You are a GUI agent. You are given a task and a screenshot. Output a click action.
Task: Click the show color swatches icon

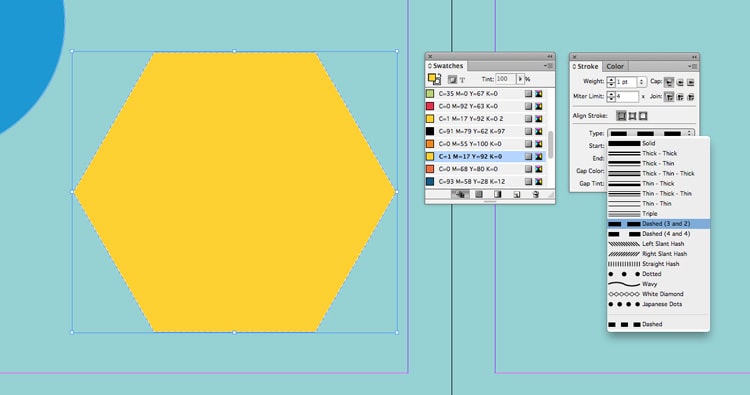coord(479,194)
